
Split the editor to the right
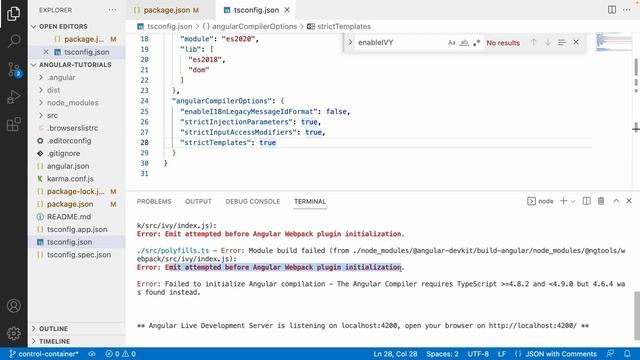pyautogui.click(x=611, y=10)
